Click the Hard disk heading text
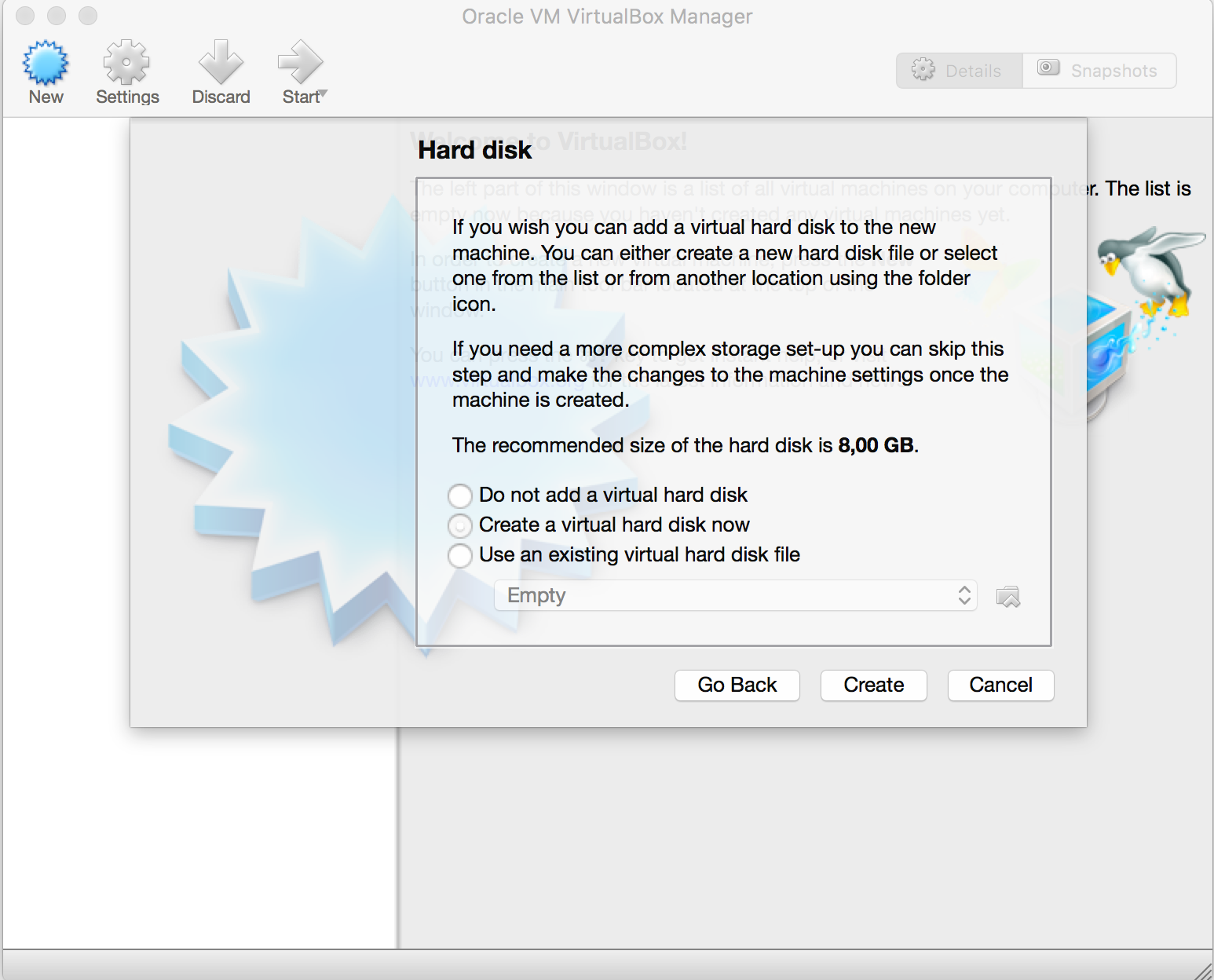 click(475, 149)
